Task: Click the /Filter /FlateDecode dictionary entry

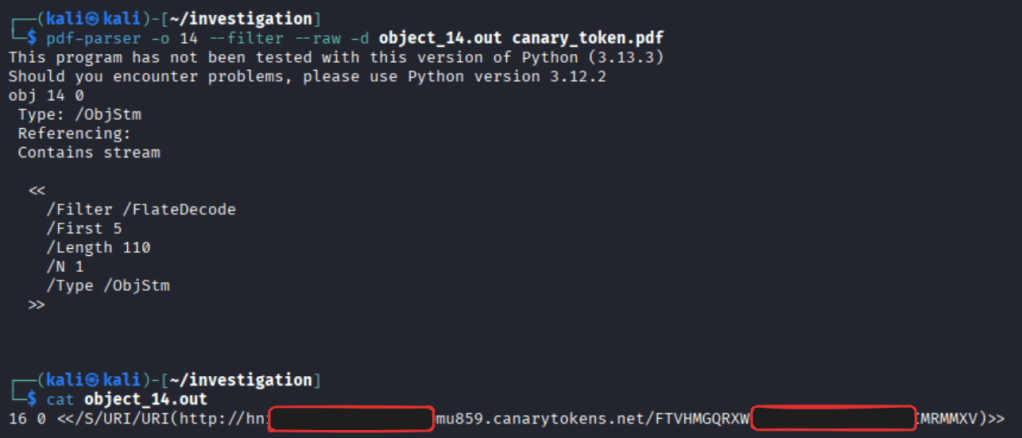Action: pos(140,209)
